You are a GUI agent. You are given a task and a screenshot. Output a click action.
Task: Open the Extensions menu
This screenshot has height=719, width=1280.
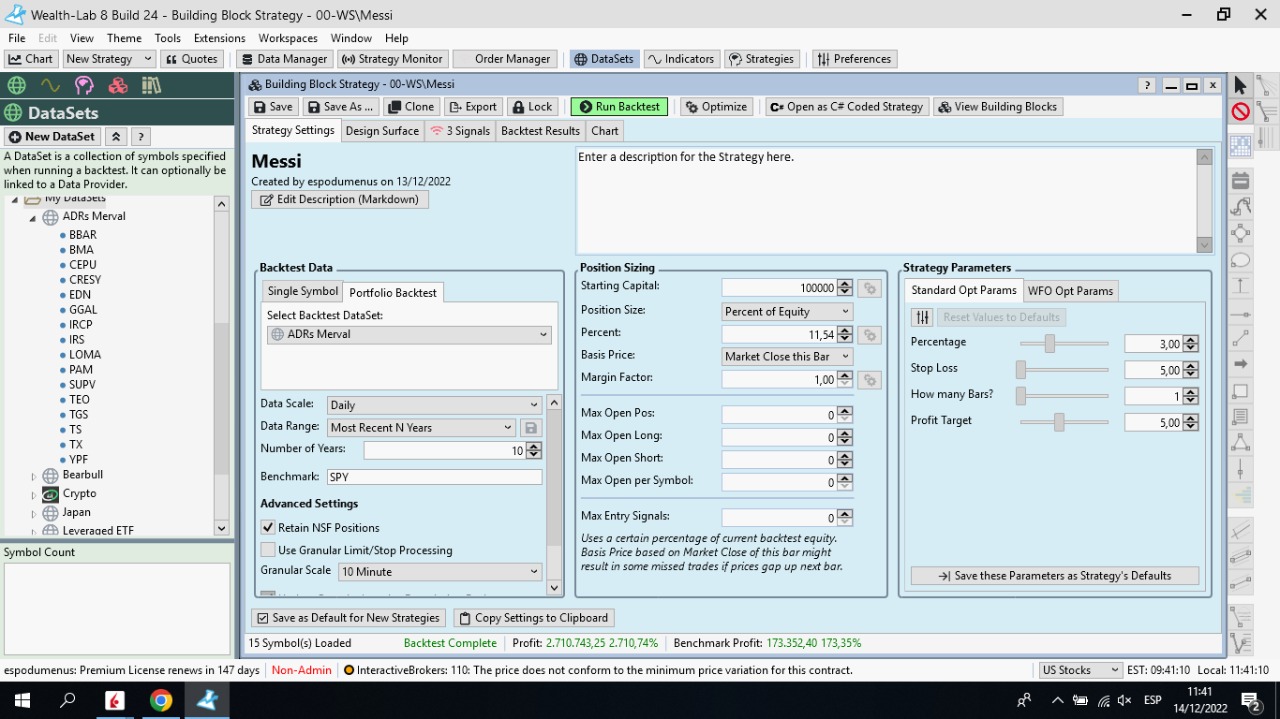pos(219,38)
